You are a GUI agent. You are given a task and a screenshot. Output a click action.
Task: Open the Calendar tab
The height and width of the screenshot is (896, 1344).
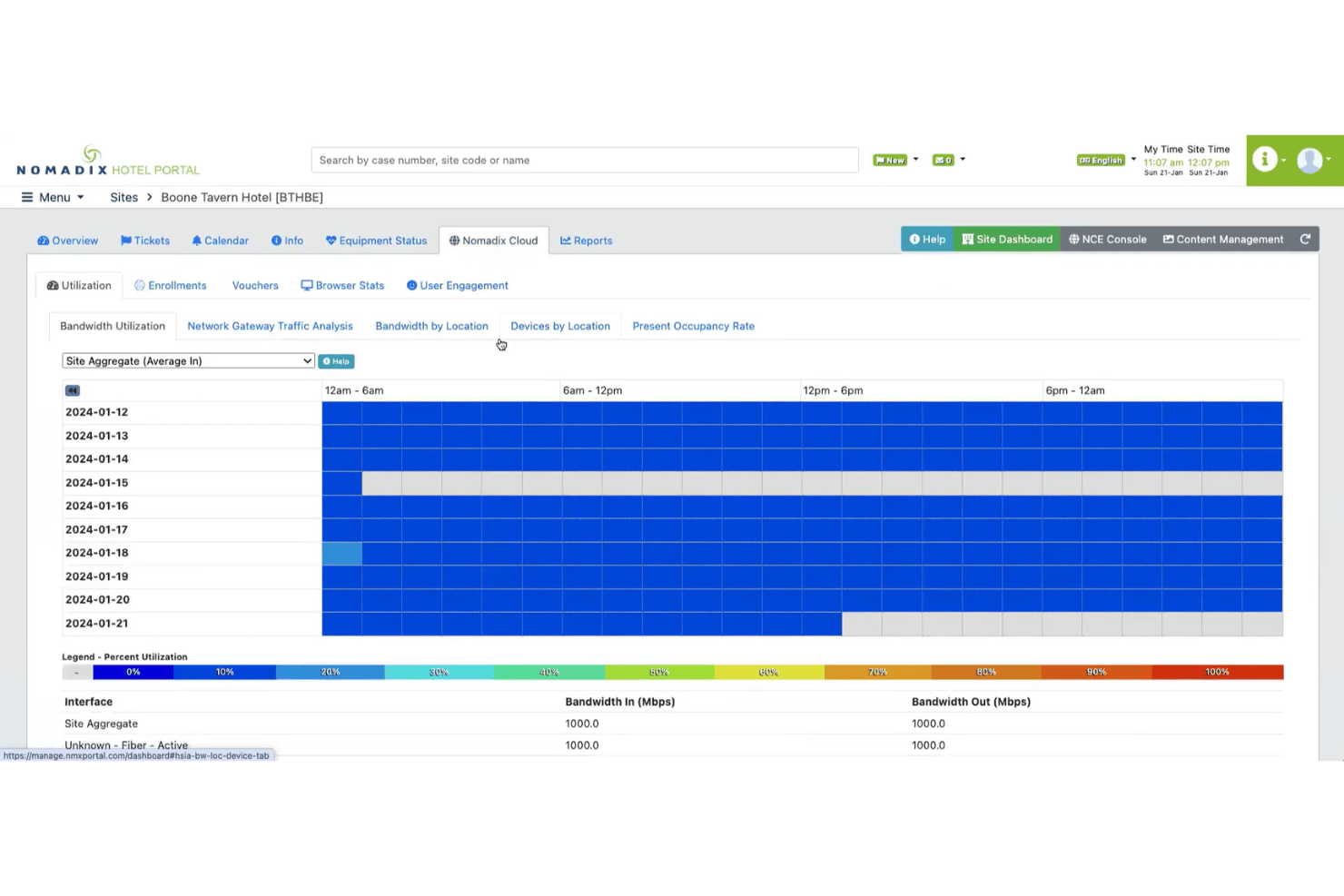click(220, 241)
